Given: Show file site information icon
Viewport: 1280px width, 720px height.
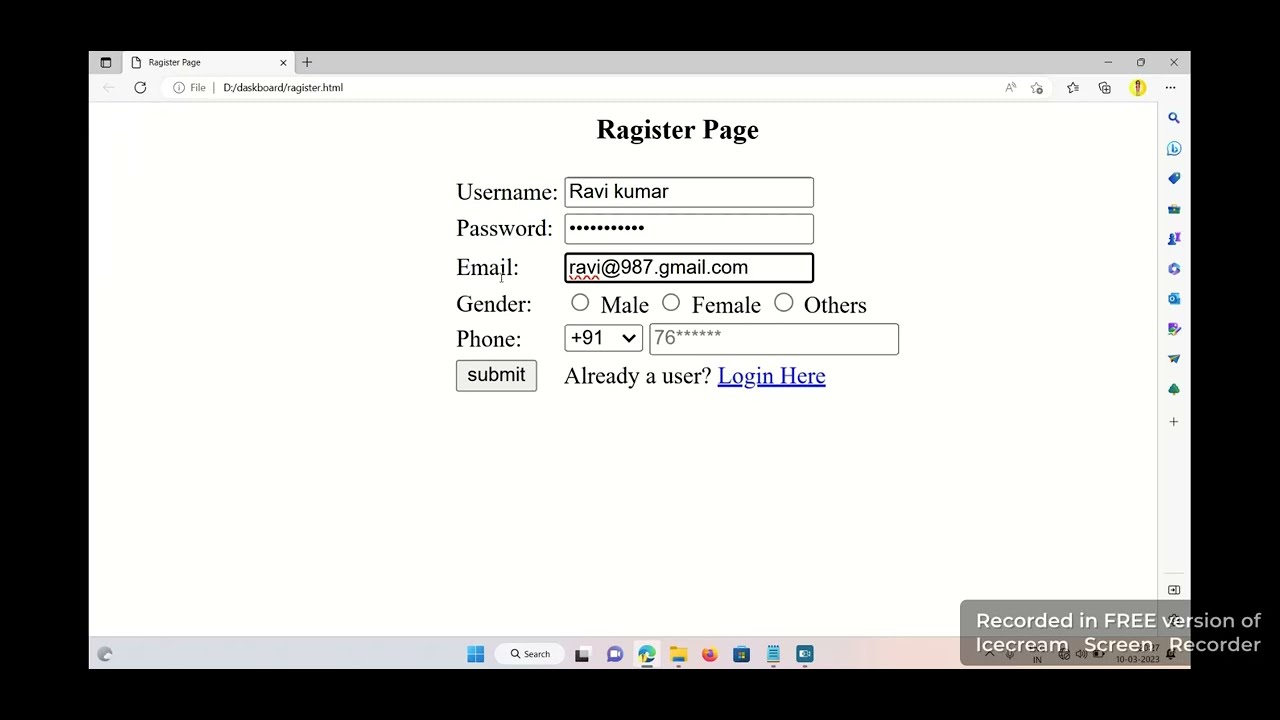Looking at the screenshot, I should (179, 88).
